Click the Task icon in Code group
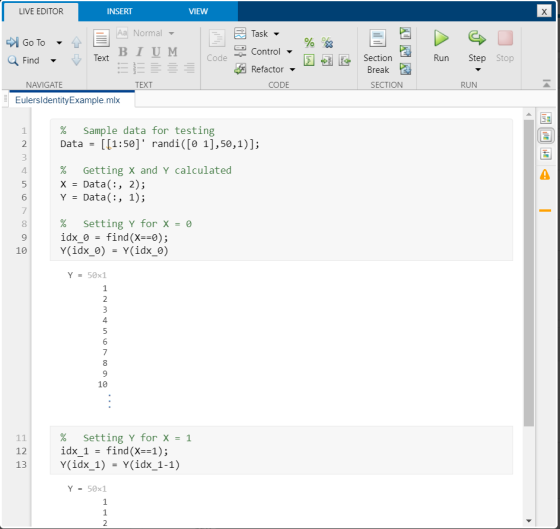The height and width of the screenshot is (529, 560). coord(240,34)
